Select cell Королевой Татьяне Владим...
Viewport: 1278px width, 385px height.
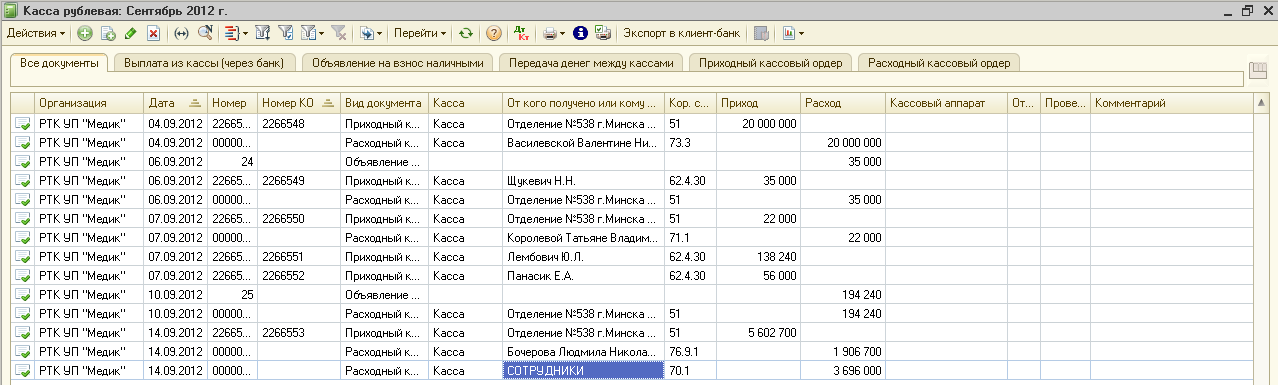coord(584,238)
